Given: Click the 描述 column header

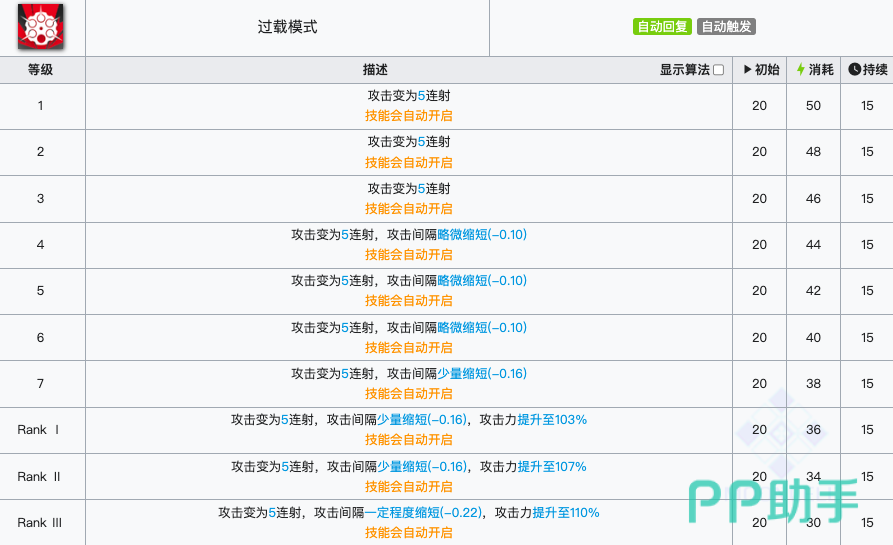Looking at the screenshot, I should tap(375, 70).
